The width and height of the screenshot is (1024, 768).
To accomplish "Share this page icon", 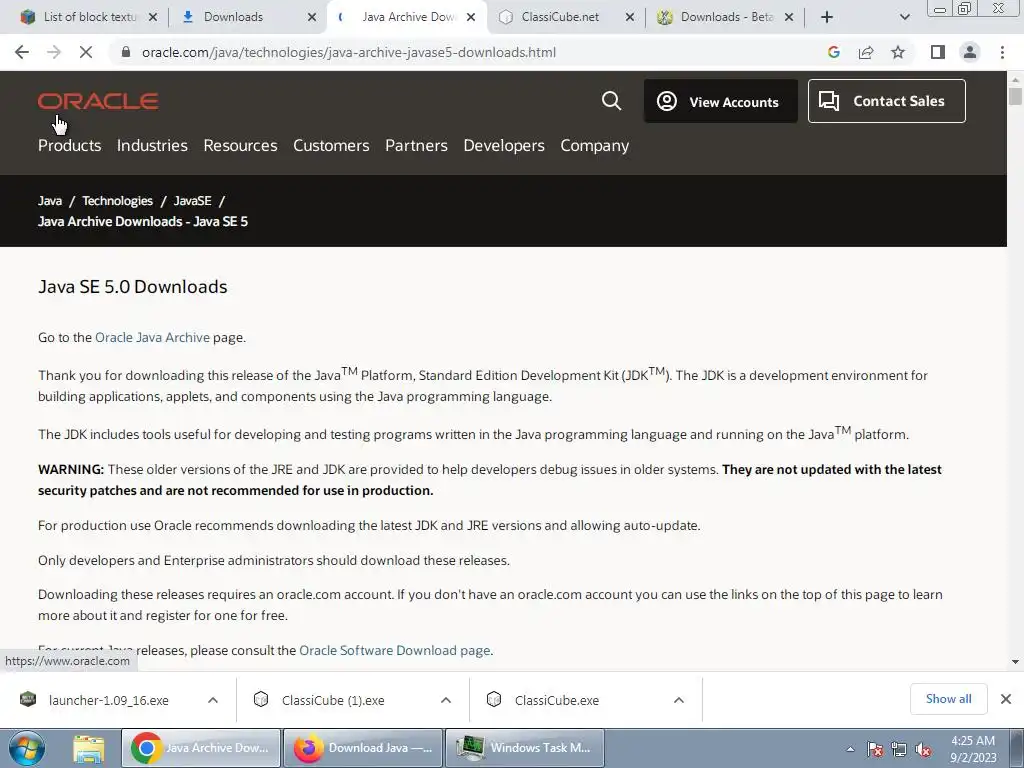I will [x=866, y=52].
